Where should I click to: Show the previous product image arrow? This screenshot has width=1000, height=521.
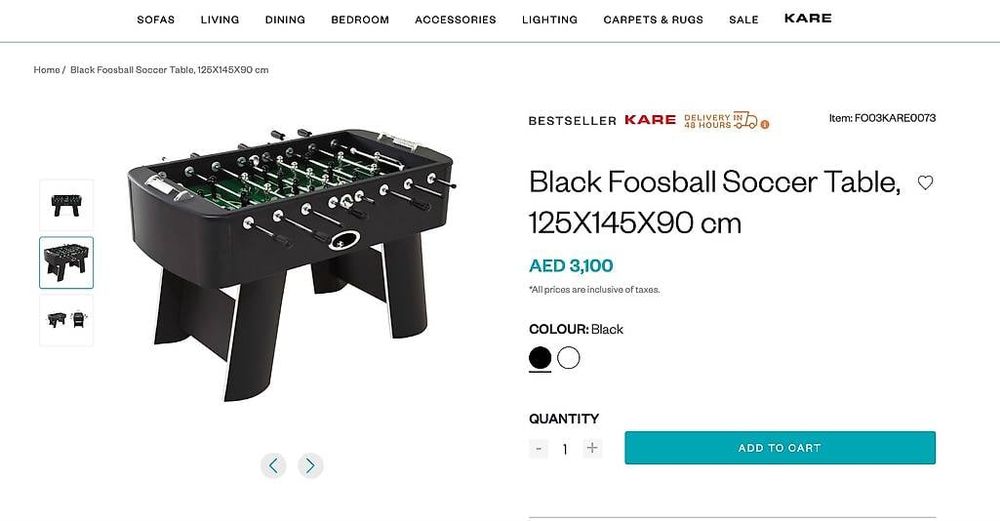click(274, 465)
